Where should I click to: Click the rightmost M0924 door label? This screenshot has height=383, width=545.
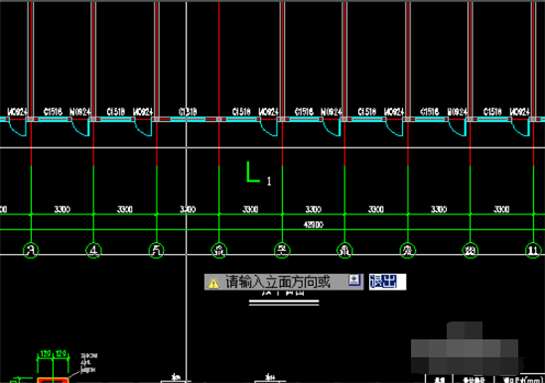(x=520, y=112)
